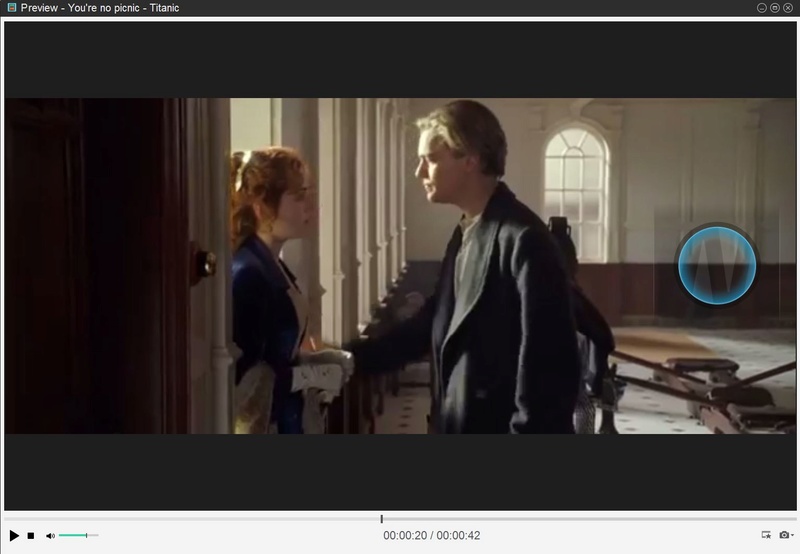Click the title 'Preview - You're no picnic - Titanic'
This screenshot has width=800, height=554.
coord(100,8)
